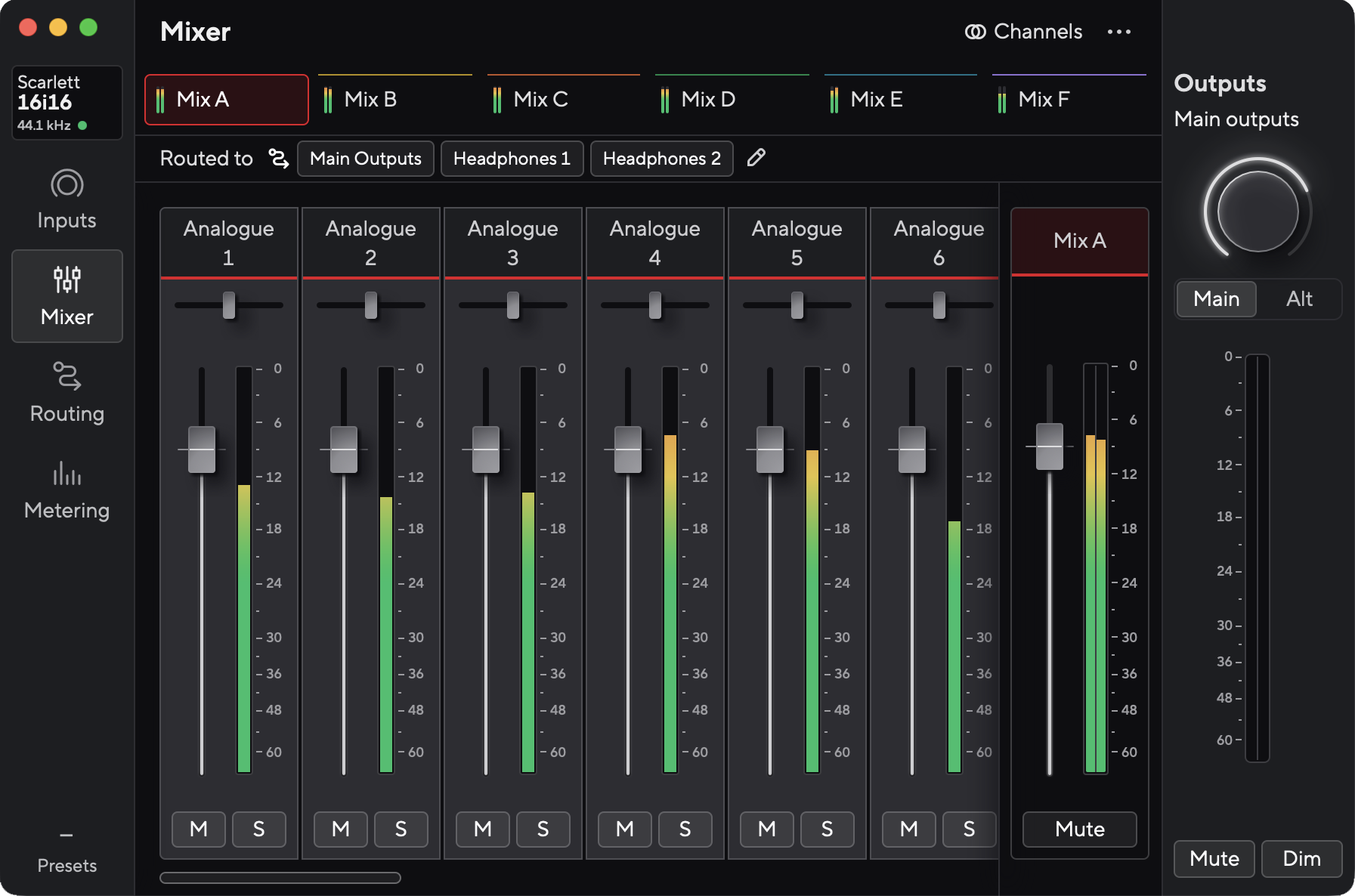
Task: Mute Analogue 5 channel
Action: (x=767, y=830)
